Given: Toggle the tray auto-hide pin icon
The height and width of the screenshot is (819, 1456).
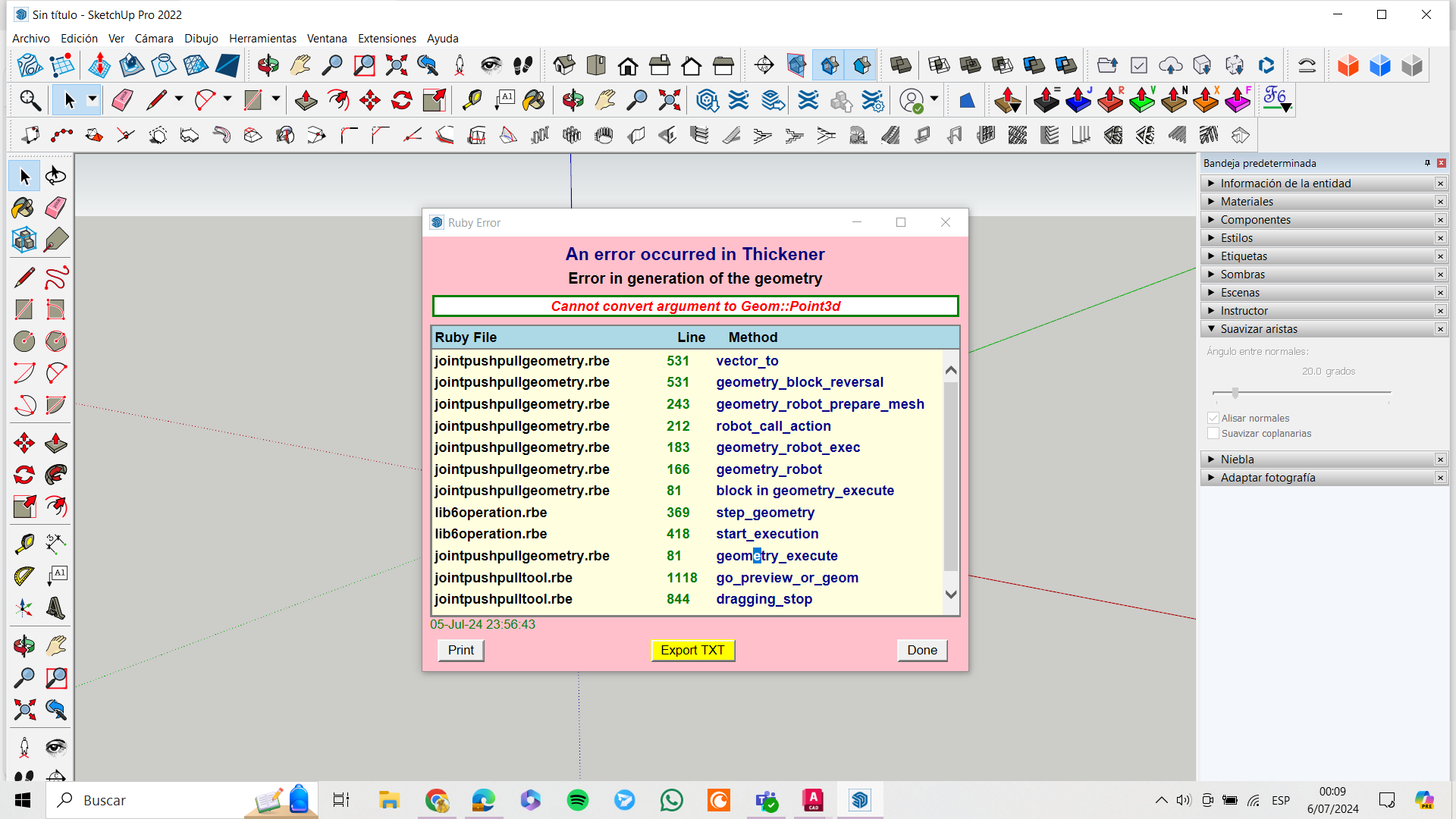Looking at the screenshot, I should (1427, 163).
